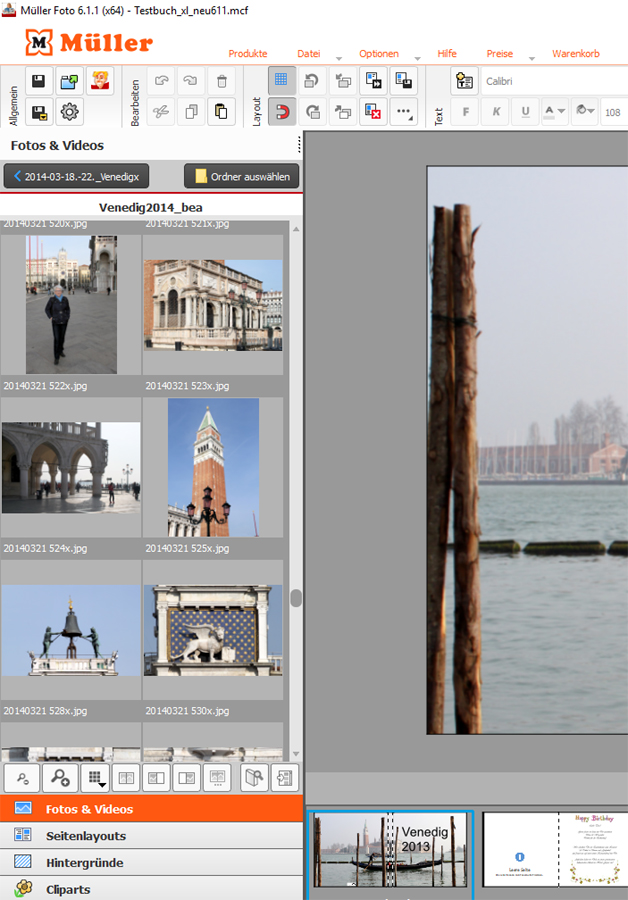Click the photo list vertical scrollbar handle
The height and width of the screenshot is (900, 628).
point(296,598)
